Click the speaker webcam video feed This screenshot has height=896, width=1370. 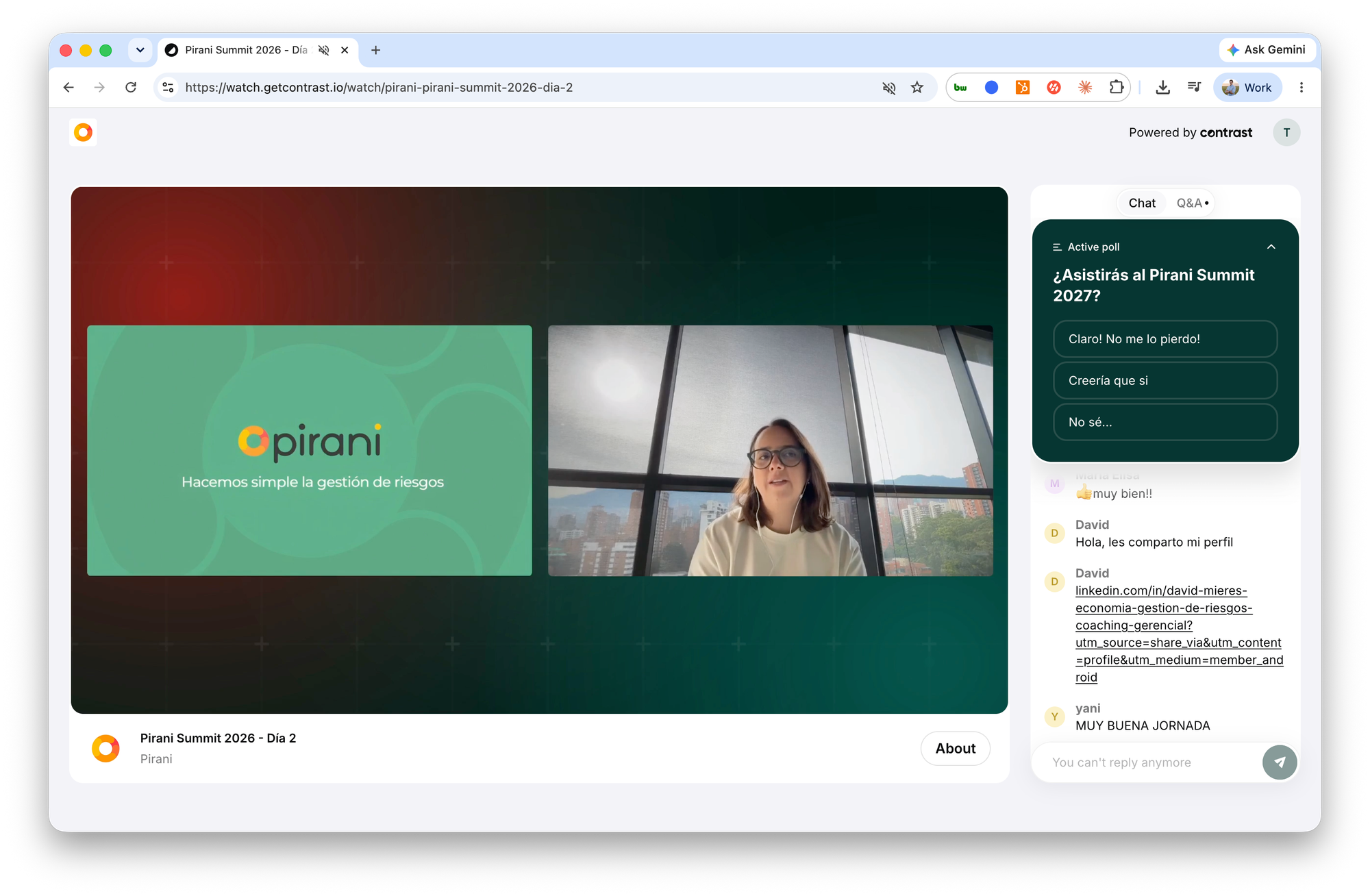tap(771, 450)
